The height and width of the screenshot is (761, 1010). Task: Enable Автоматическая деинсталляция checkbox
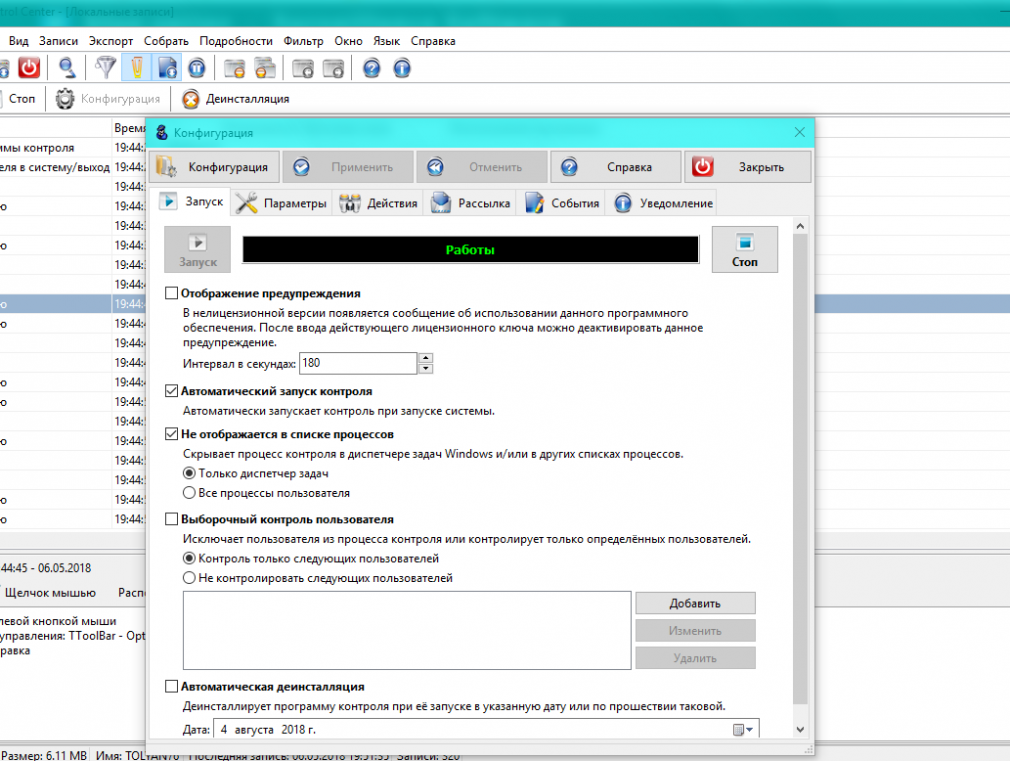[171, 687]
